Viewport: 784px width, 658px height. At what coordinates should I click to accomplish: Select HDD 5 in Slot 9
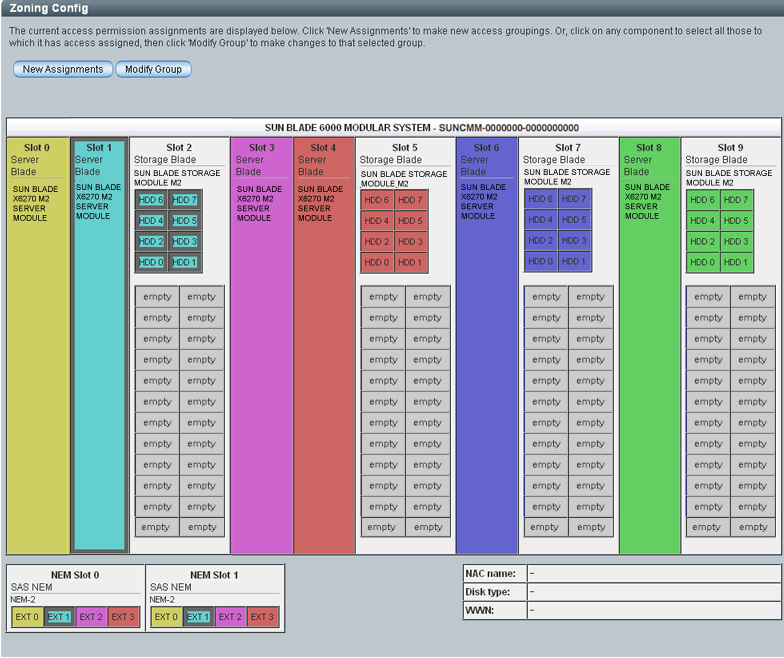pos(736,220)
